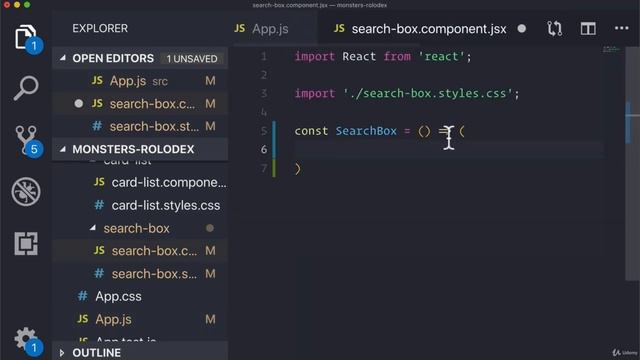Click line number 5 in the gutter

tap(264, 131)
